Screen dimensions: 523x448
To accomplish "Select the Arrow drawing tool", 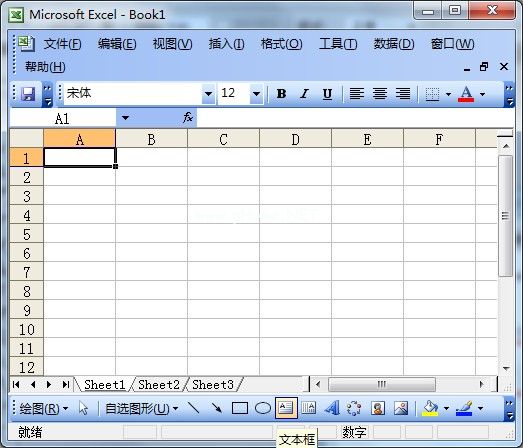I will (x=216, y=408).
